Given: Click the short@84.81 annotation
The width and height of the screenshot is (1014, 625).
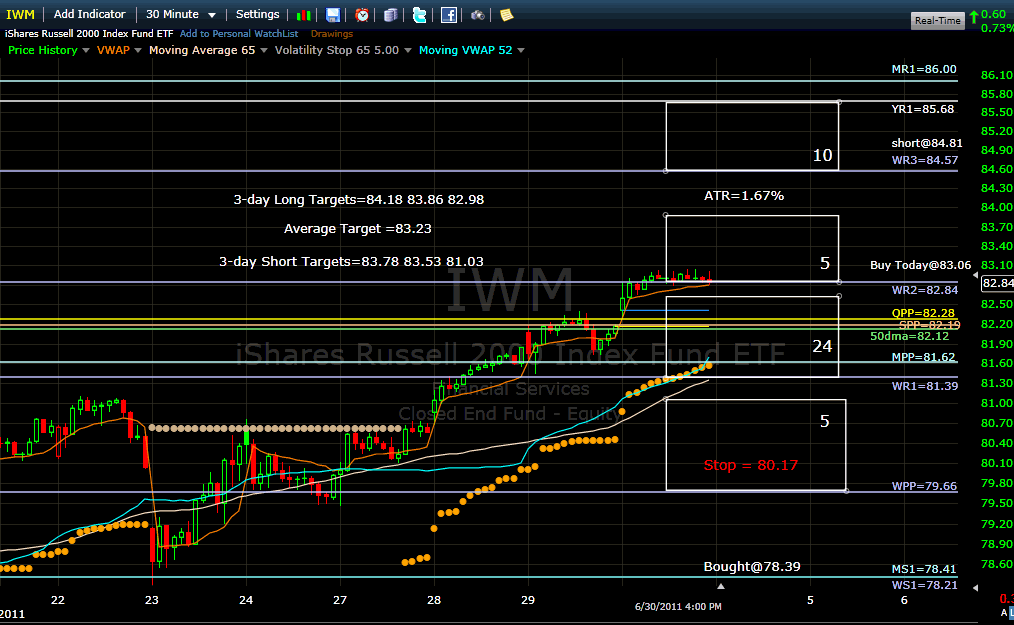Looking at the screenshot, I should (927, 143).
